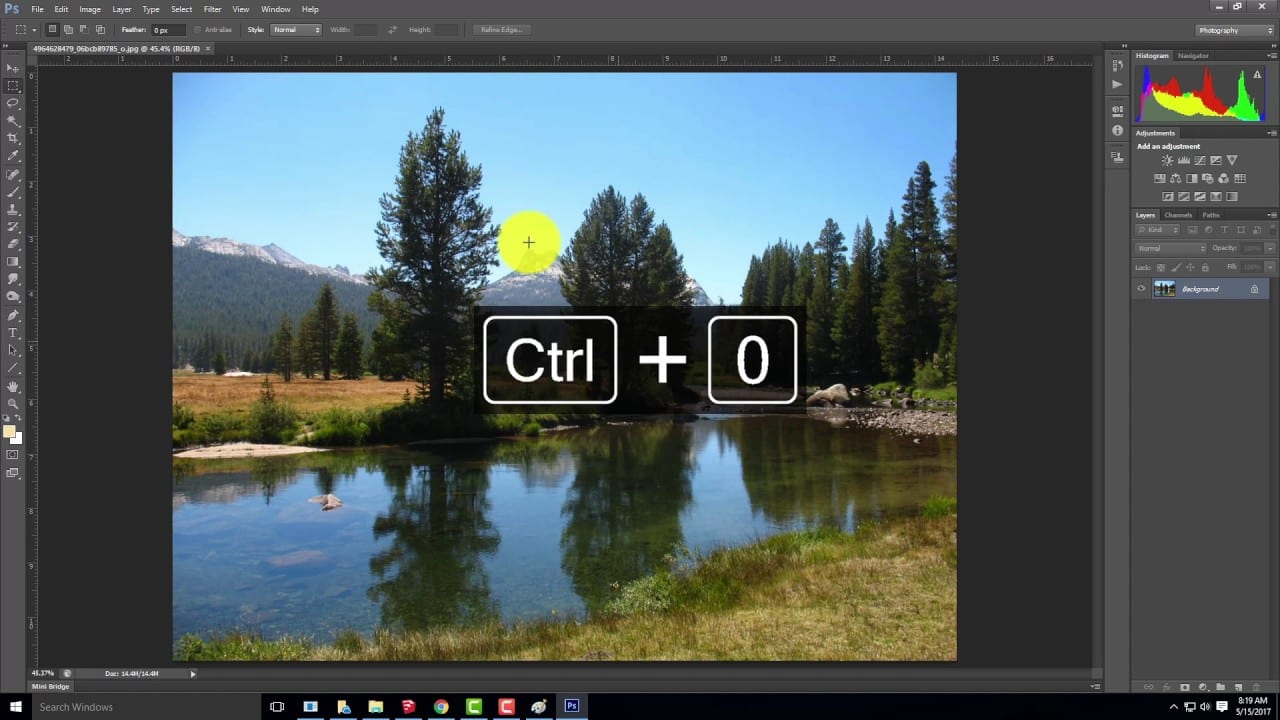
Task: Select the Crop tool
Action: (x=13, y=138)
